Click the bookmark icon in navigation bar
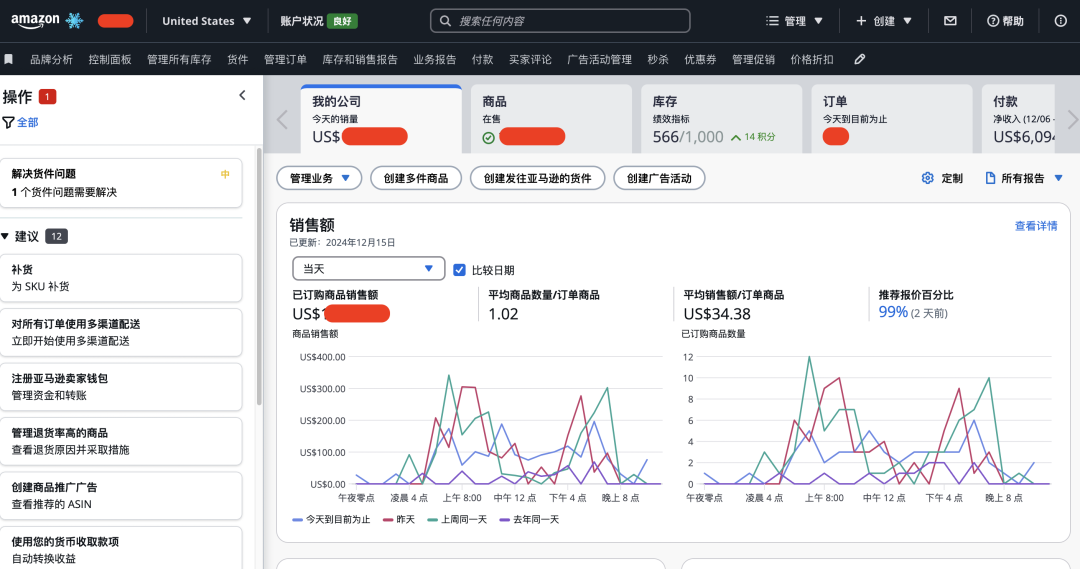1080x569 pixels. click(8, 59)
